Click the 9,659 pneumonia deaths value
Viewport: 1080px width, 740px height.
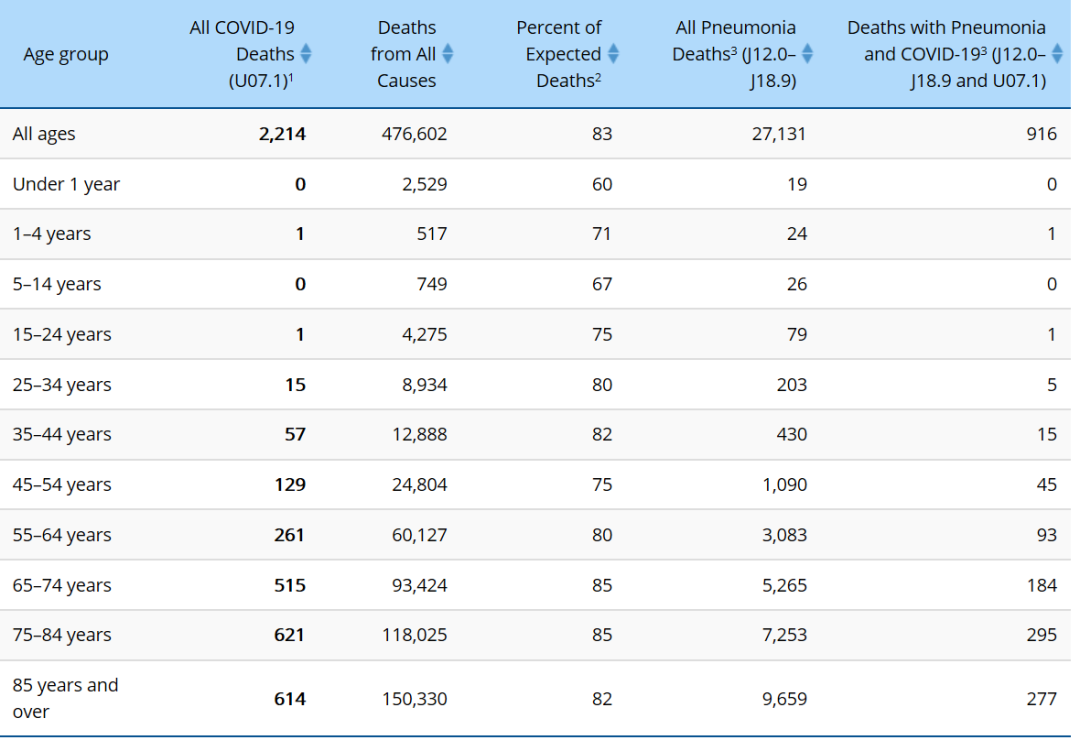tap(785, 699)
